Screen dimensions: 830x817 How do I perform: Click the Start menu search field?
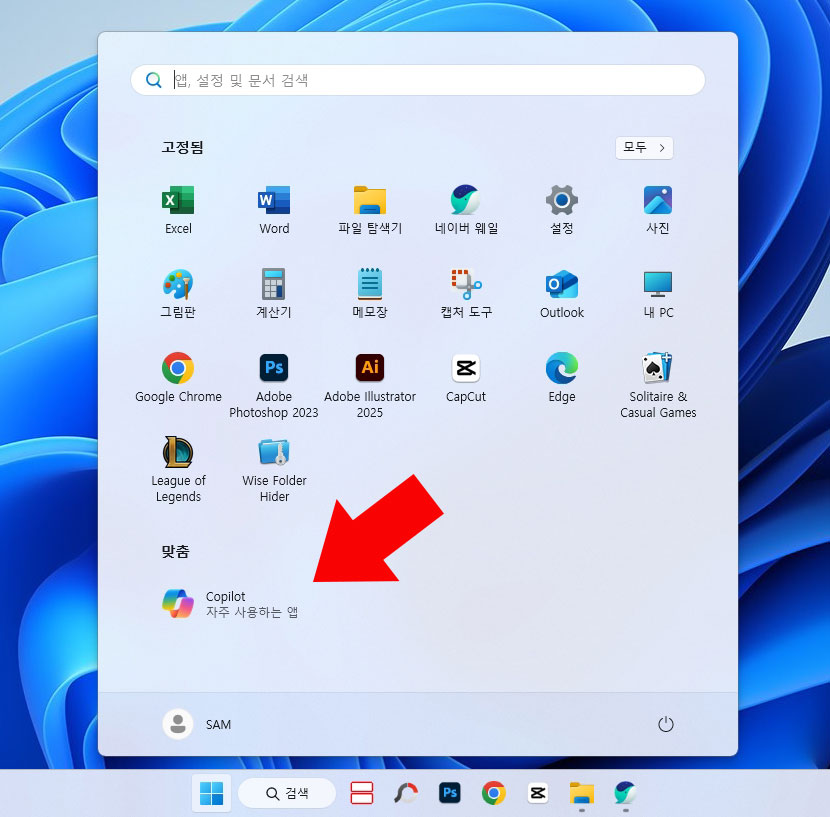tap(420, 80)
